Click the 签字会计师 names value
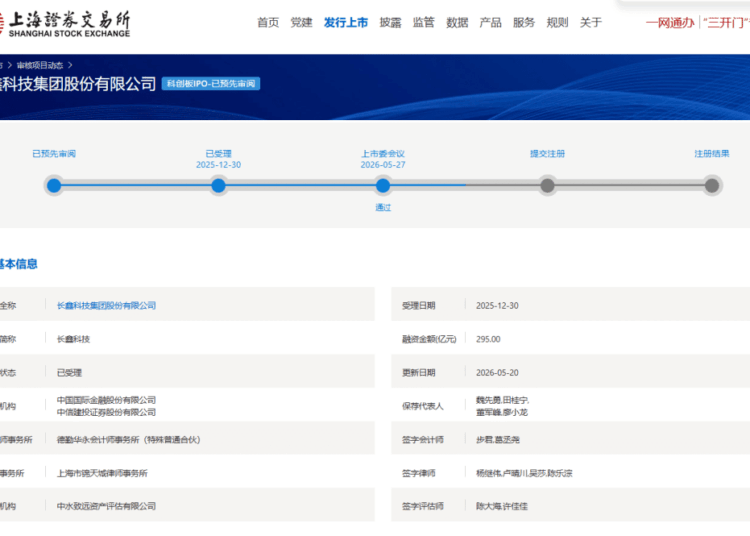750x536 pixels. tap(497, 439)
